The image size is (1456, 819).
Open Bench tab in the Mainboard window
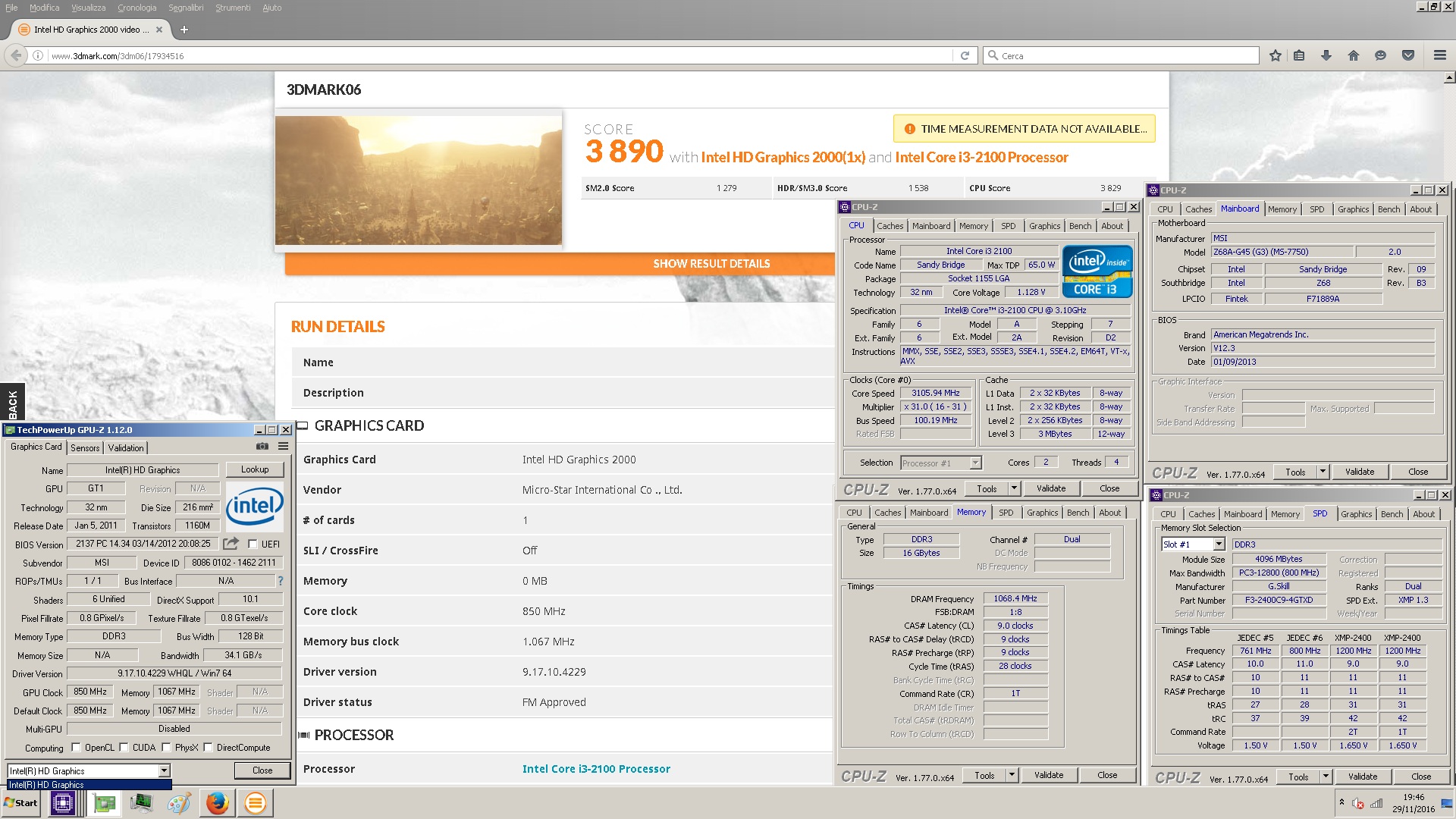point(1389,209)
